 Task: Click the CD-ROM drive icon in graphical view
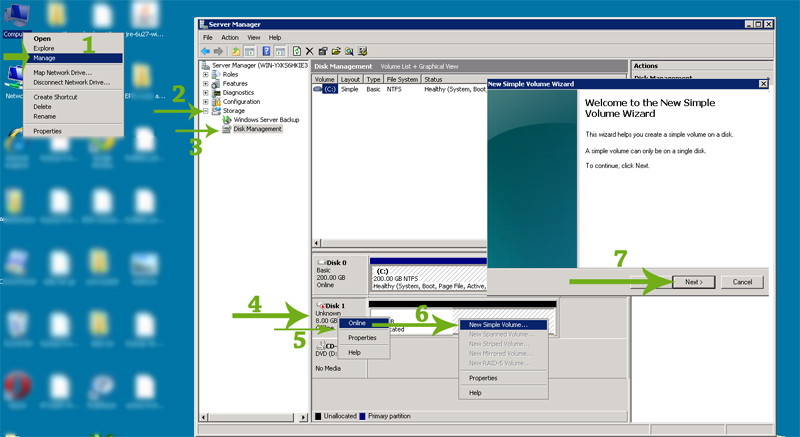click(x=320, y=346)
